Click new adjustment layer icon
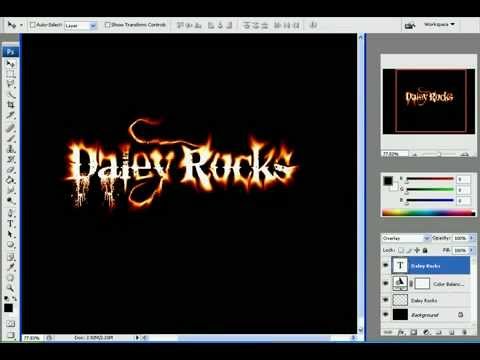The width and height of the screenshot is (480, 360). 426,332
